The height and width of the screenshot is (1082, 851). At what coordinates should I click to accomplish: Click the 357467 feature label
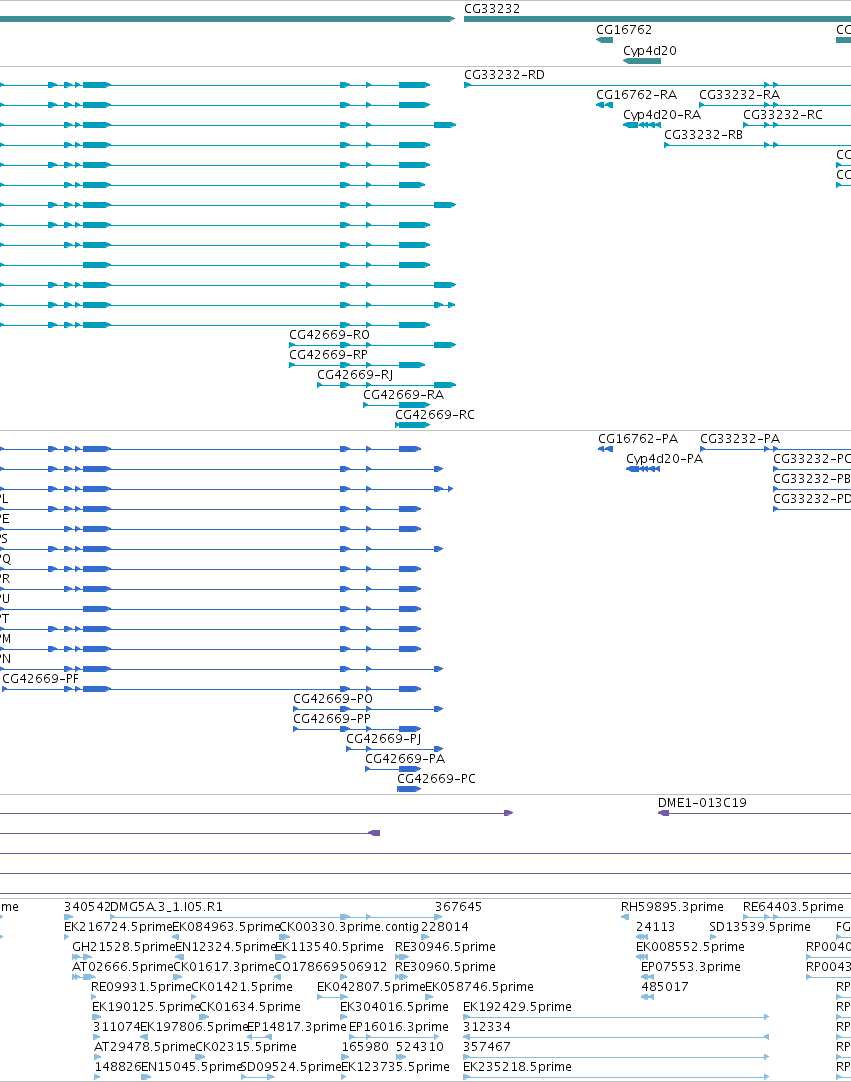487,1047
